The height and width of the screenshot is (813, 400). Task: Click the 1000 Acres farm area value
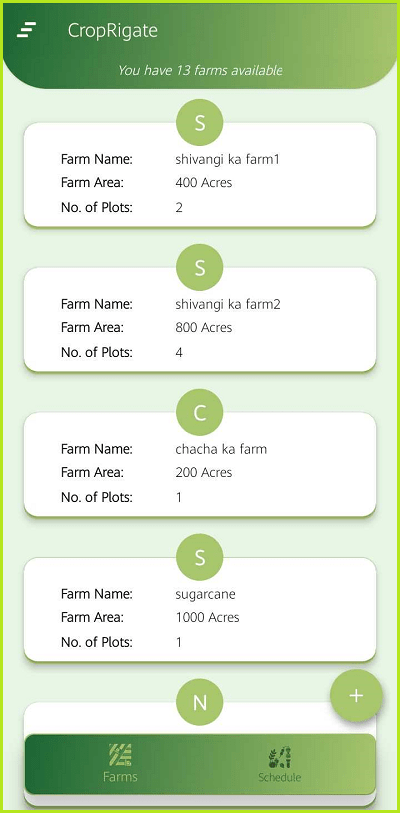[208, 618]
